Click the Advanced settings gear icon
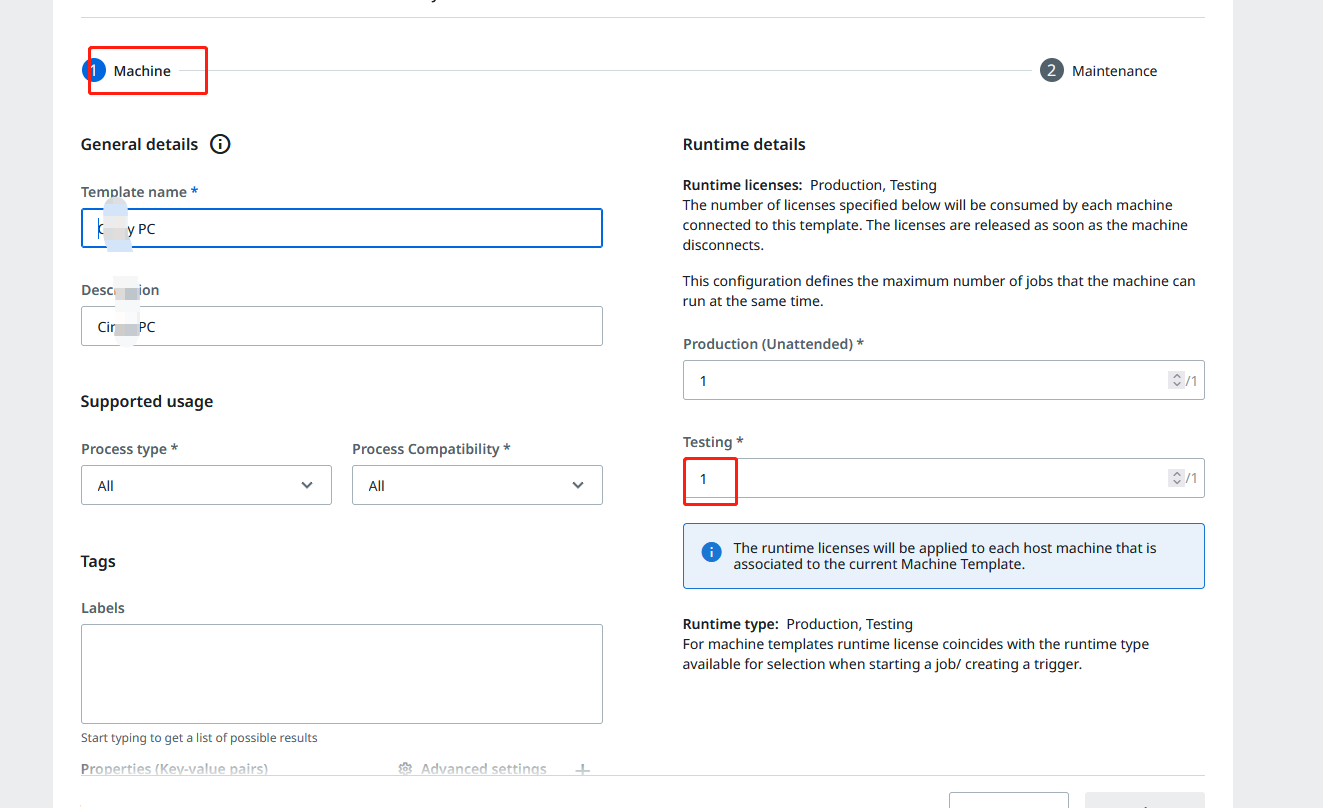 pyautogui.click(x=405, y=769)
